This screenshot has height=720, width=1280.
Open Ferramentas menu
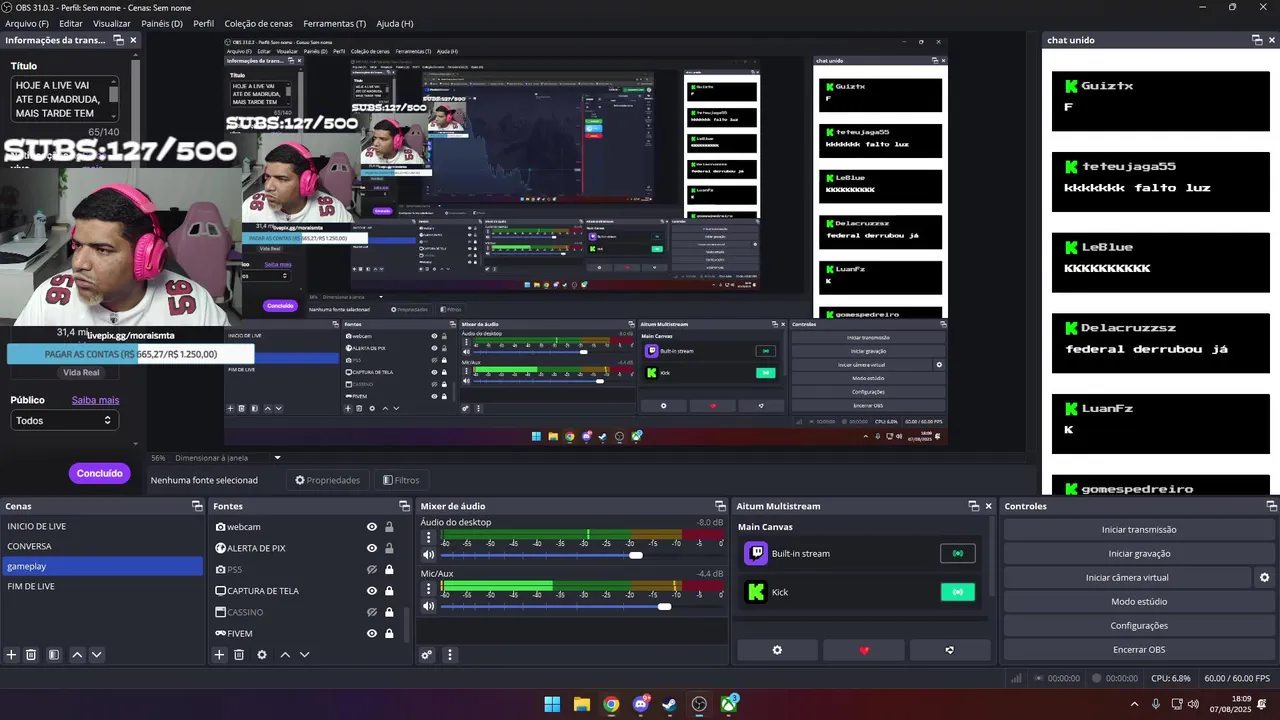click(335, 23)
